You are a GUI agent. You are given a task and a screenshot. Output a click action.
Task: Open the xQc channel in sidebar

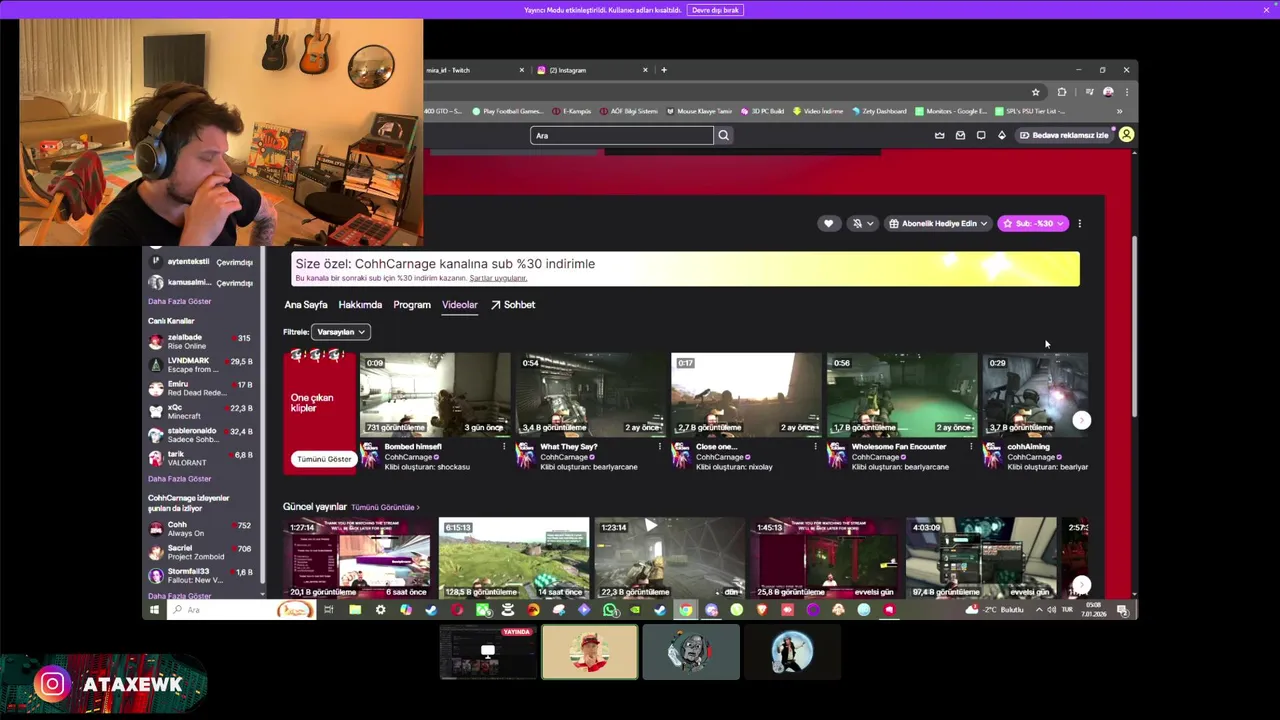(200, 411)
